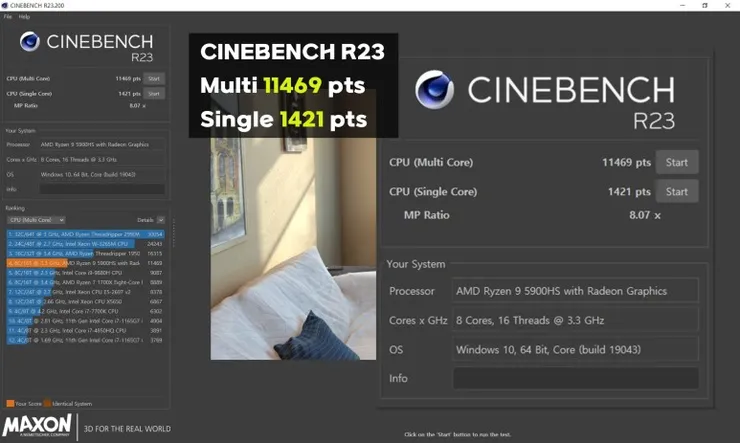Click the sidebar MP Ratio 8.07 x value

137,106
